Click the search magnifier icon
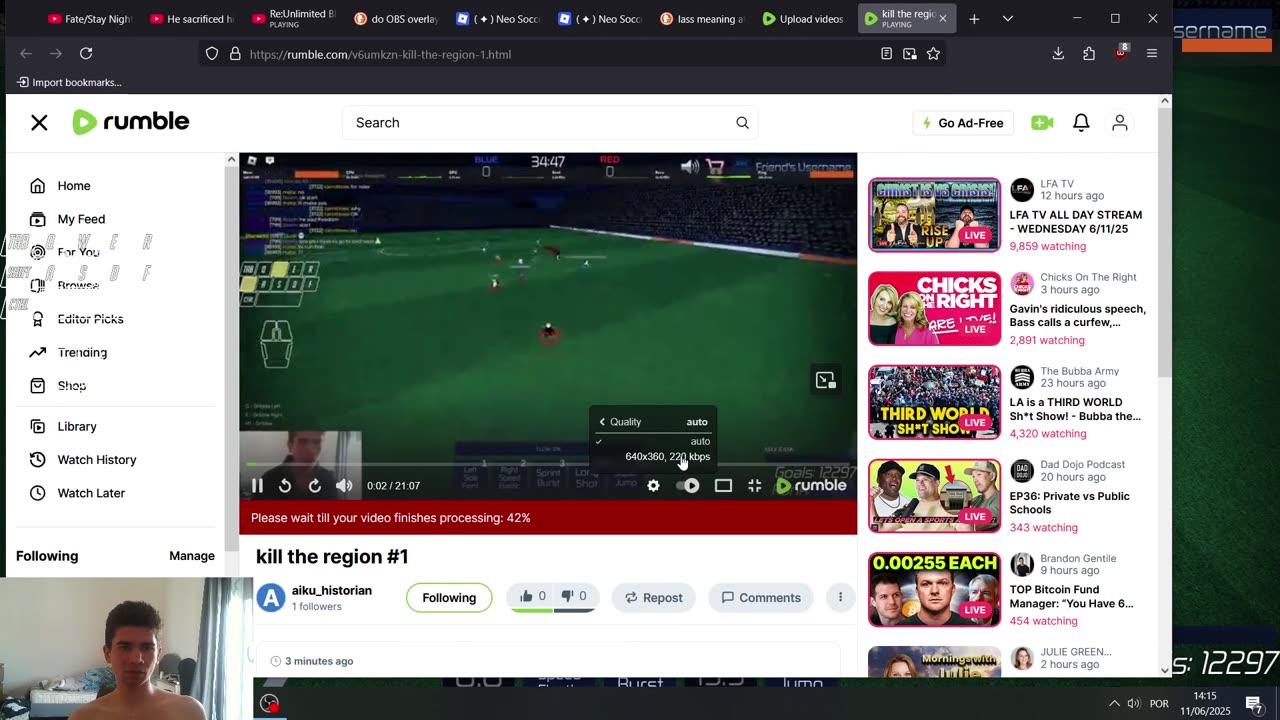Screen dimensions: 1280x720 742,122
